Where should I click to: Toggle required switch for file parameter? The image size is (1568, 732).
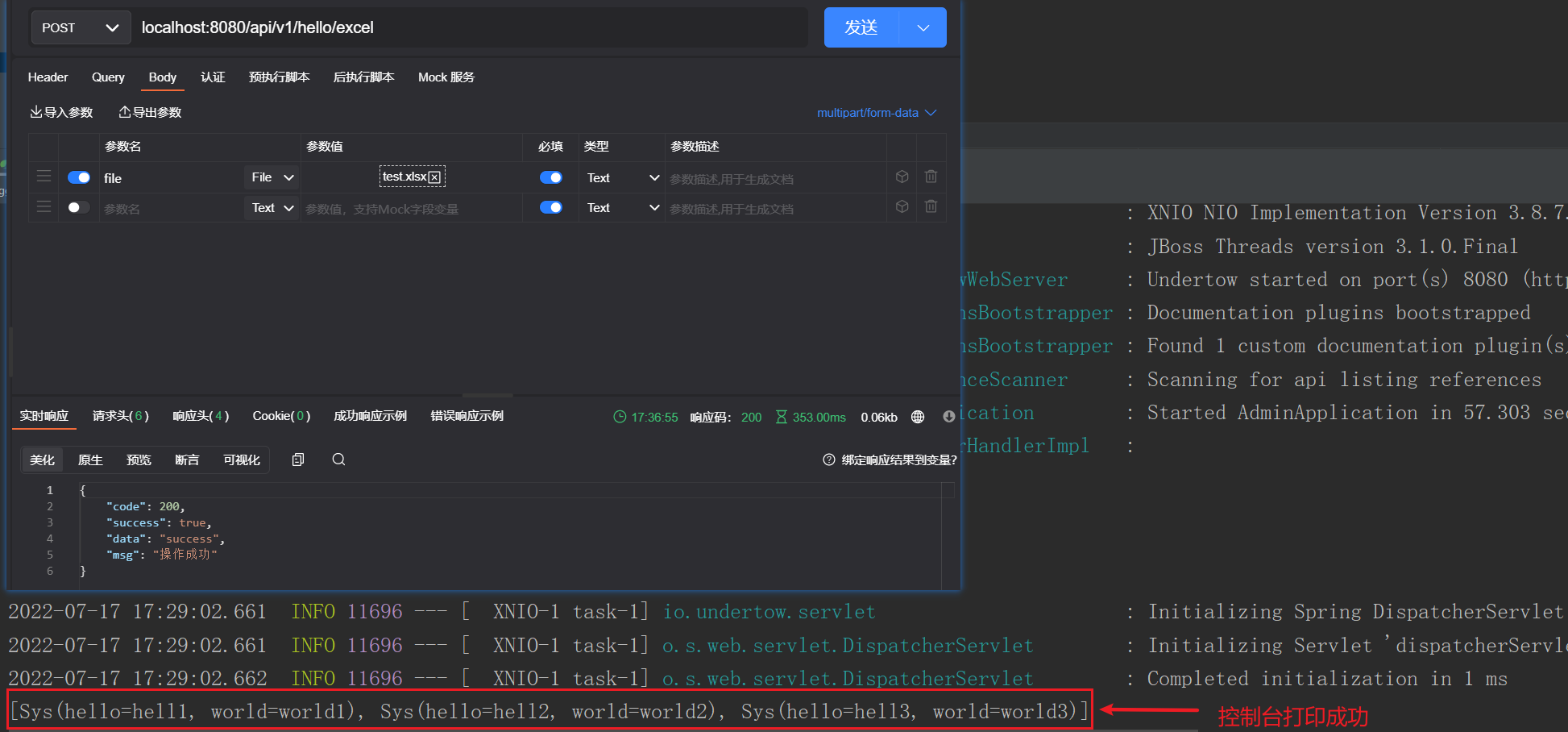pos(551,177)
